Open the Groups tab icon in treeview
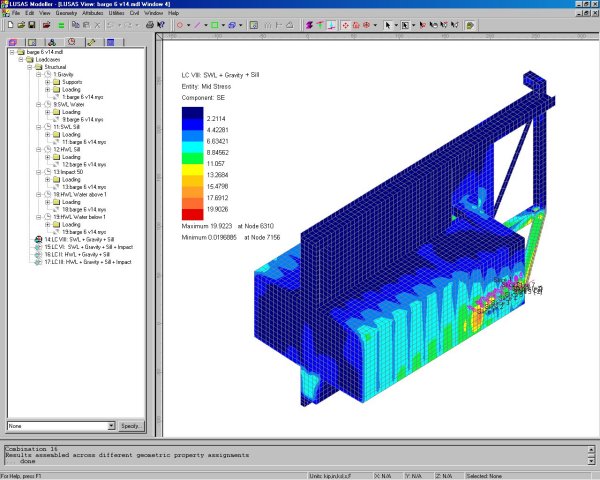 pyautogui.click(x=33, y=42)
